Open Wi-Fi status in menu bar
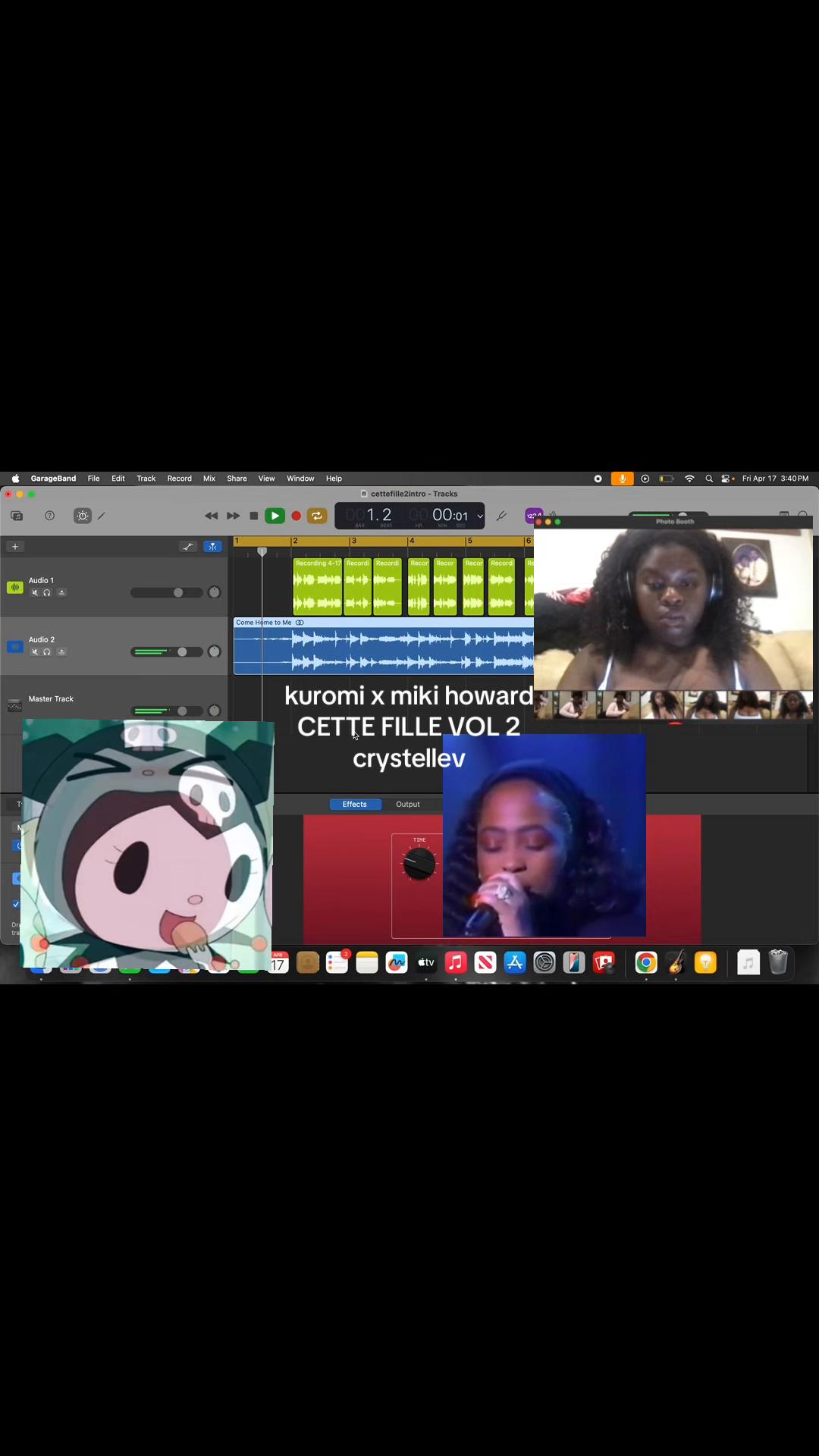The image size is (819, 1456). point(689,479)
